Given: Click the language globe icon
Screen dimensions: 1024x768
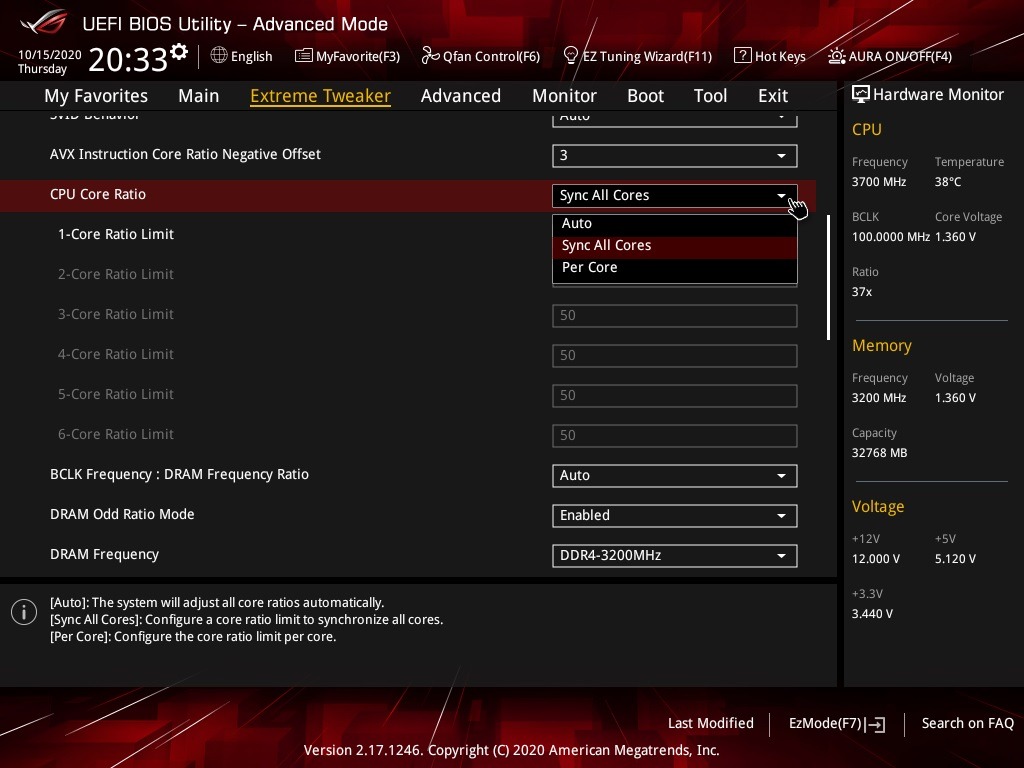Looking at the screenshot, I should click(x=219, y=56).
